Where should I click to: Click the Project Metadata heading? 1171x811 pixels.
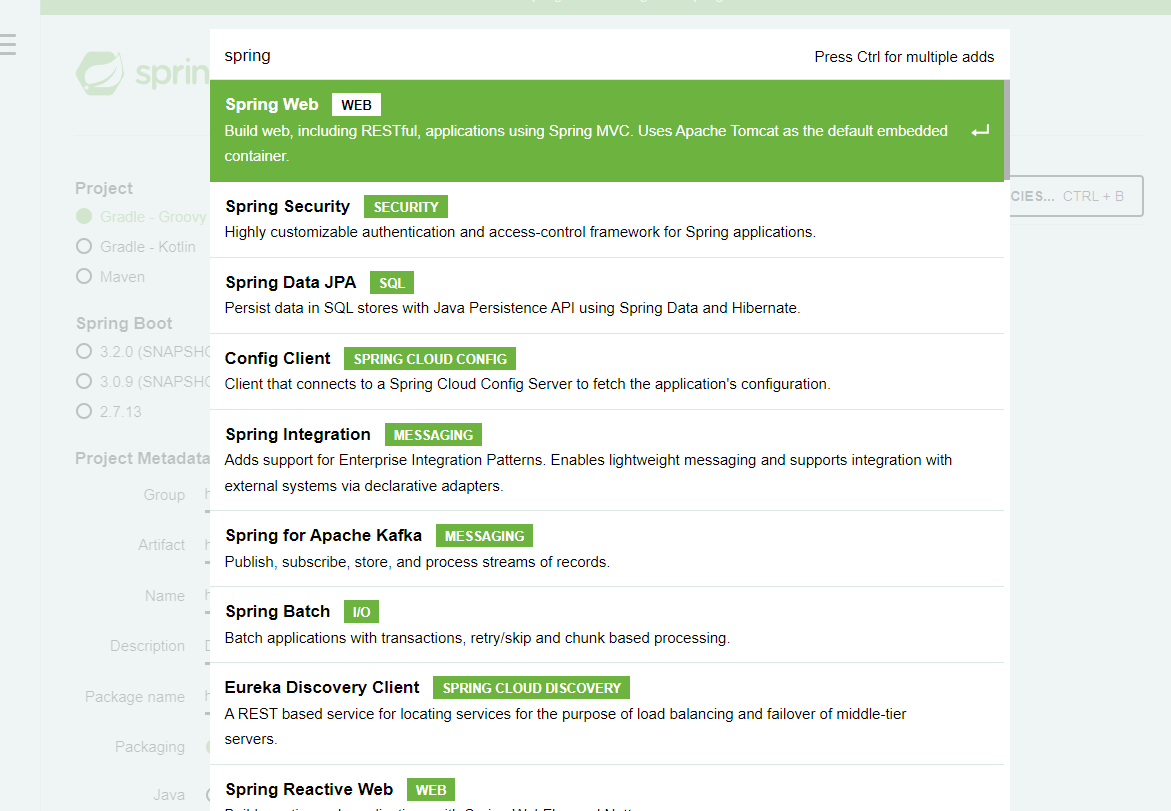pos(142,459)
